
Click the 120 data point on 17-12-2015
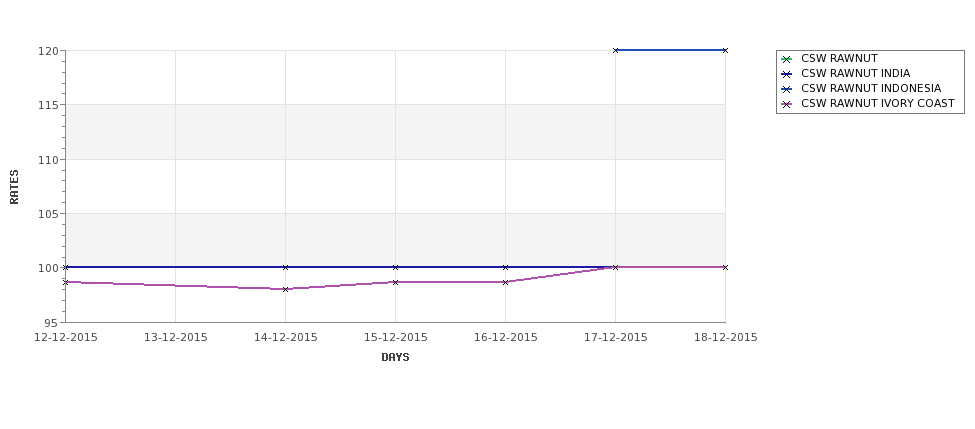tap(616, 50)
